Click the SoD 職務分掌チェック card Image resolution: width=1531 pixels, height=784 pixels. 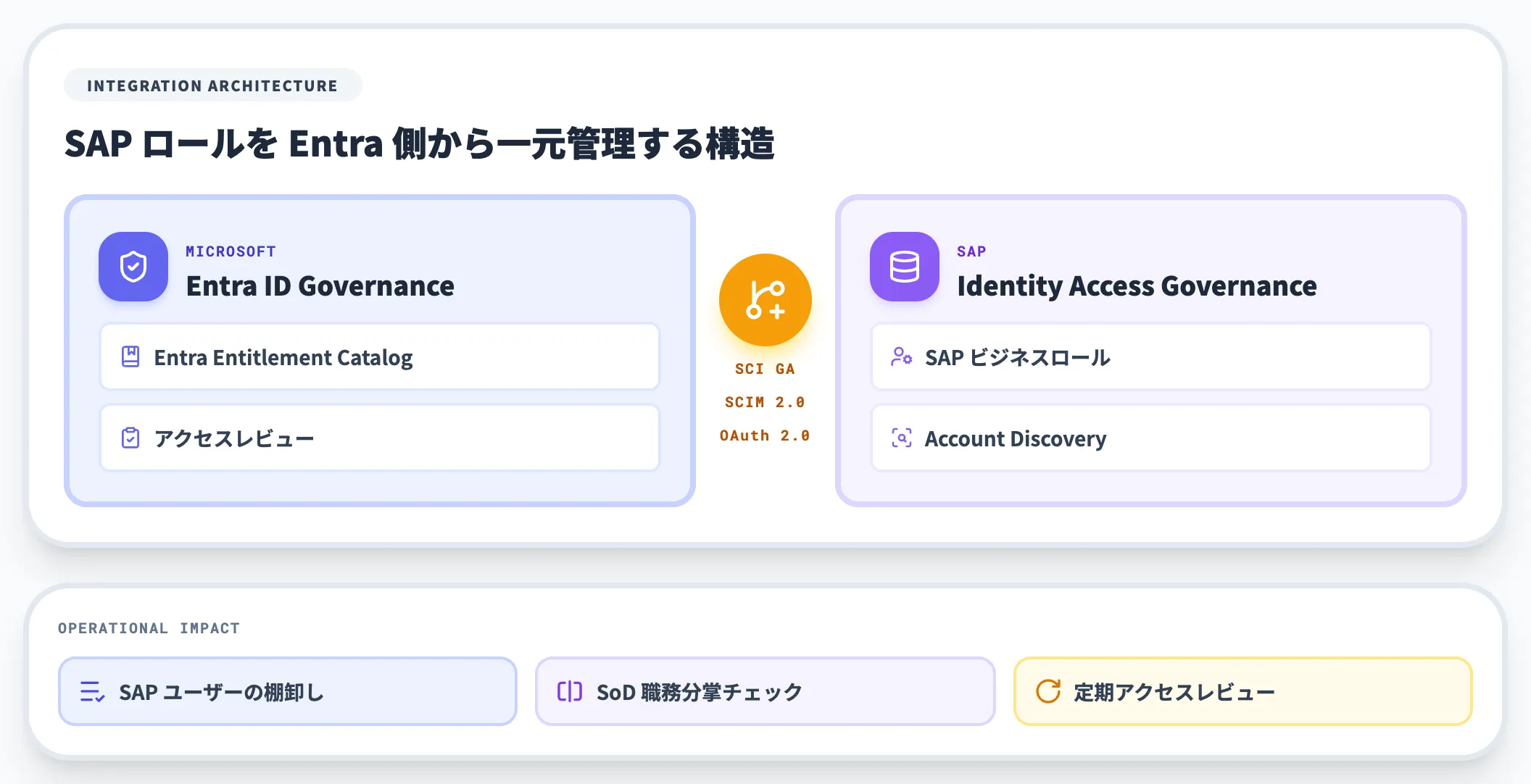765,691
